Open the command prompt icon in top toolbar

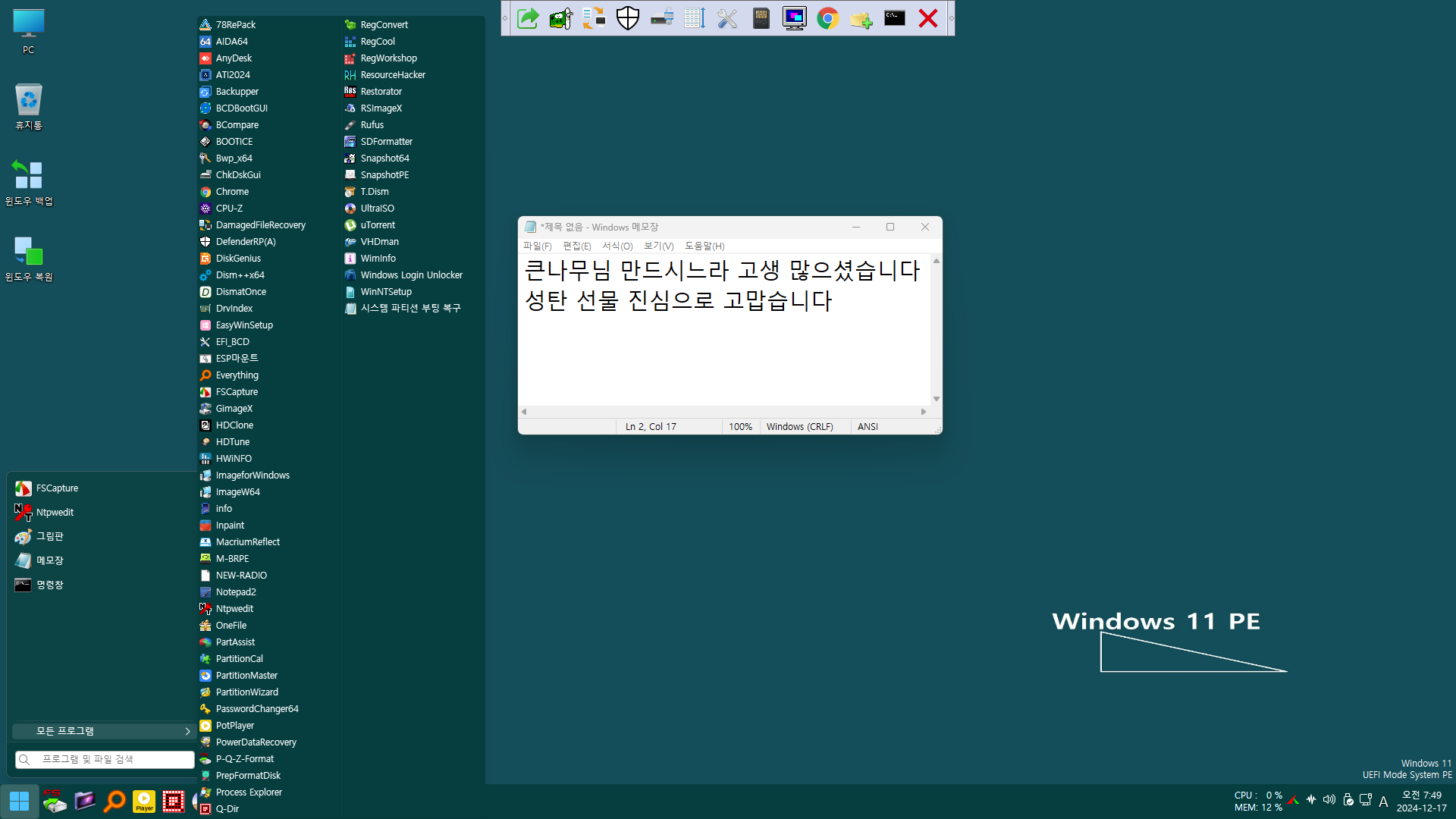pos(895,18)
